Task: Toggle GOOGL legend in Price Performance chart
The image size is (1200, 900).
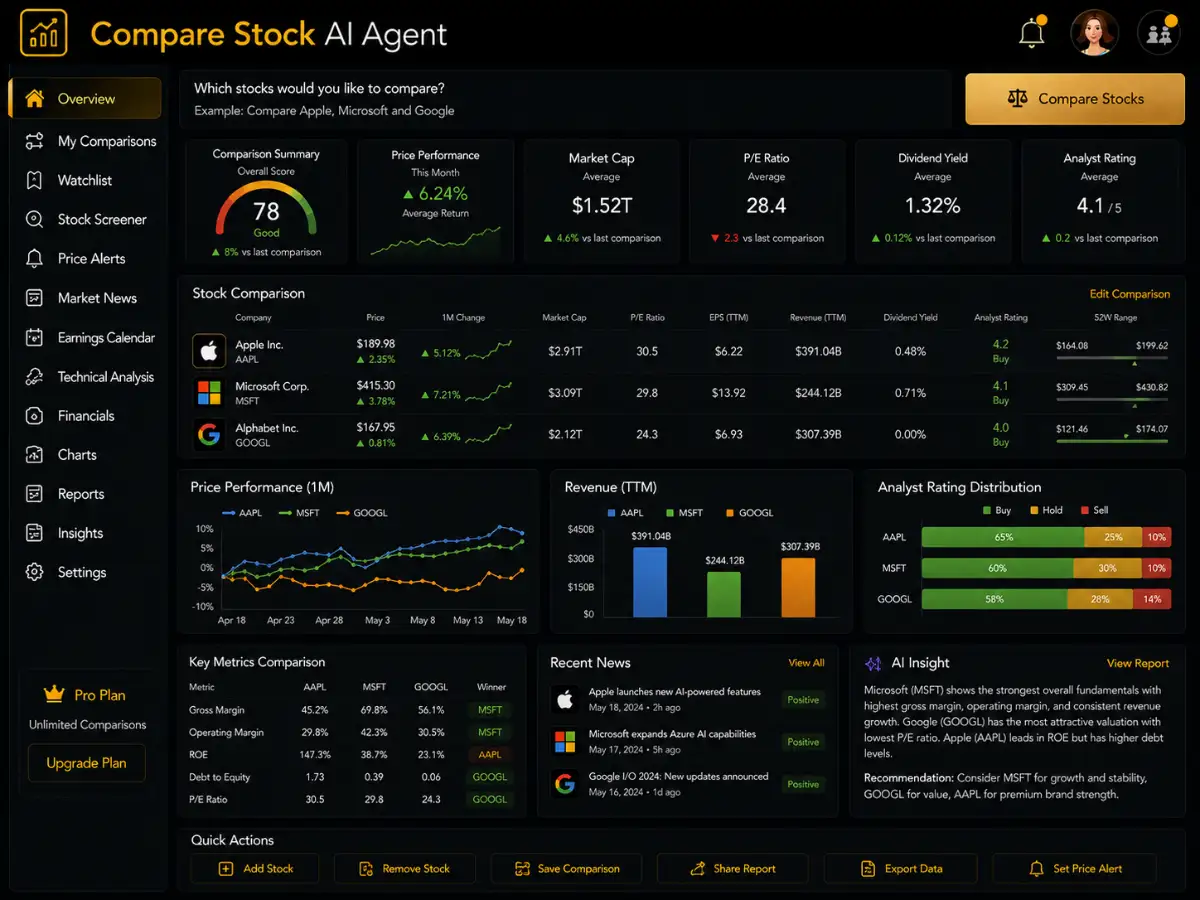Action: click(x=361, y=513)
